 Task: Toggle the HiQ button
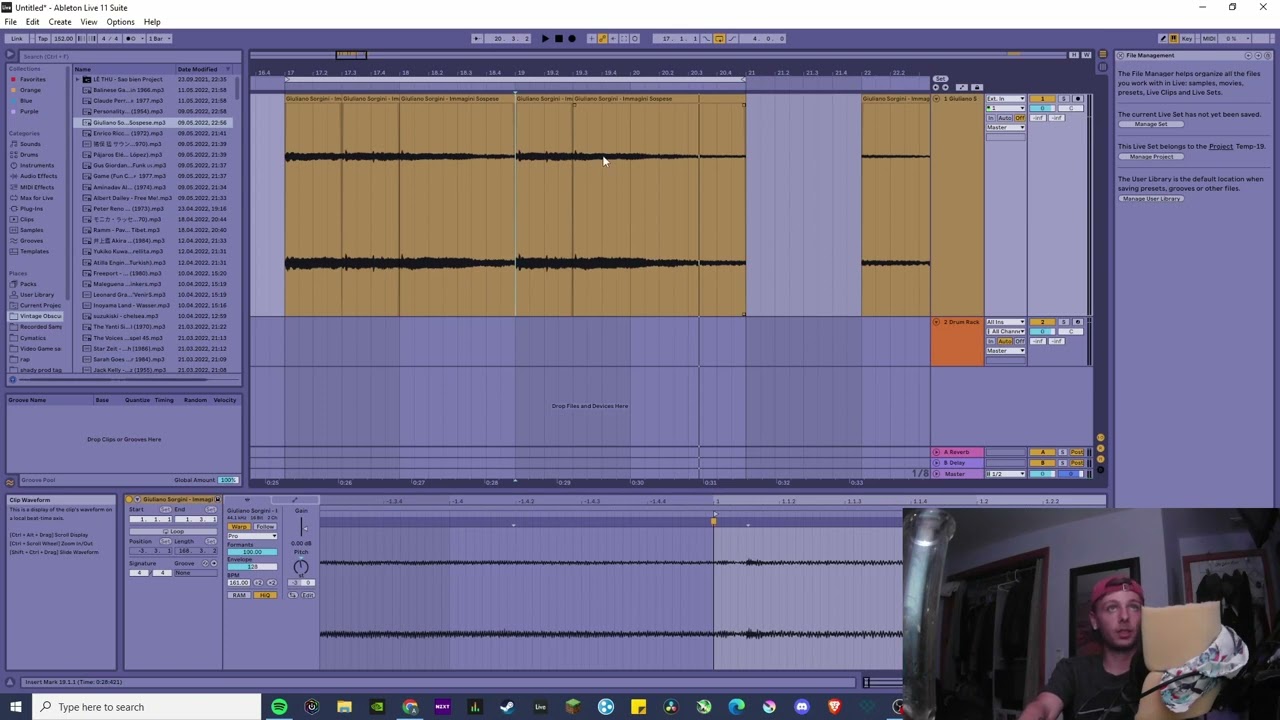(265, 595)
